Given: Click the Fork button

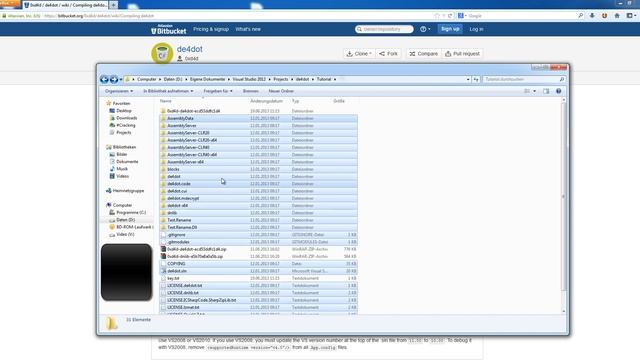Looking at the screenshot, I should coord(388,53).
